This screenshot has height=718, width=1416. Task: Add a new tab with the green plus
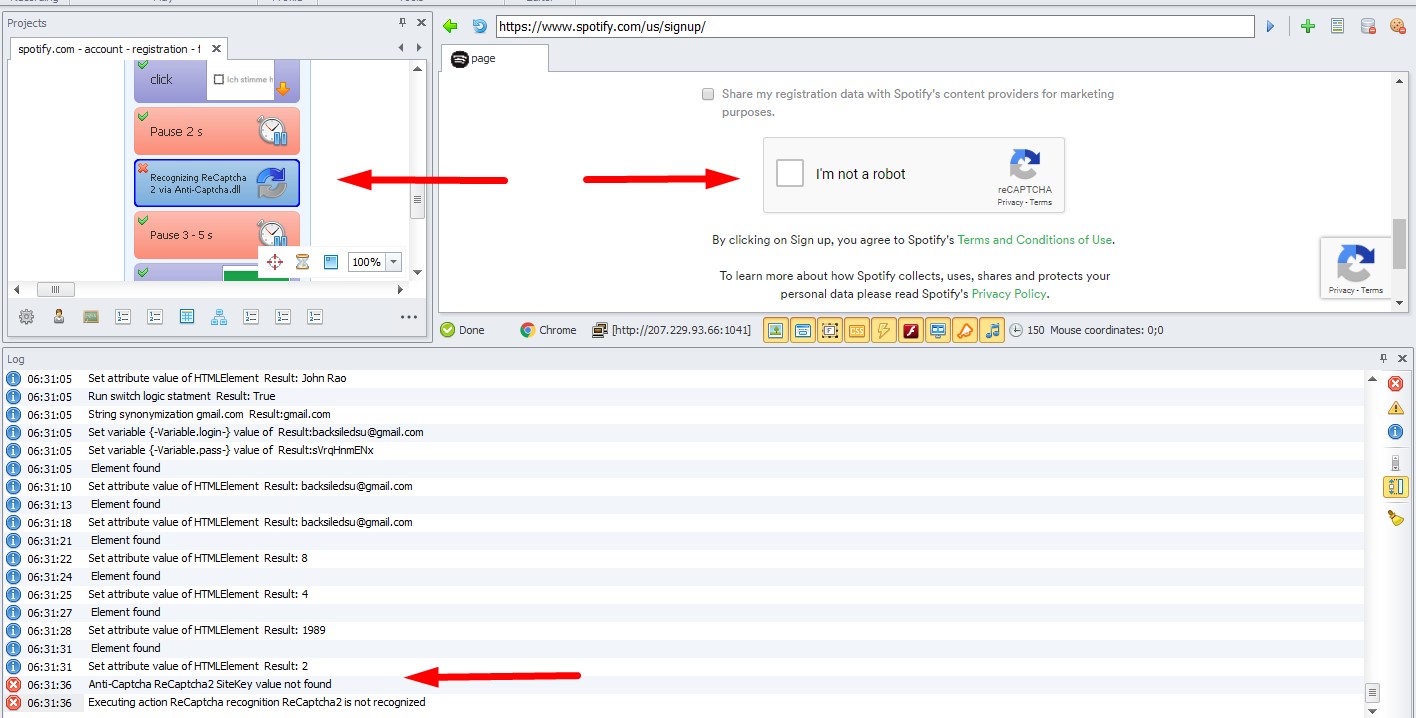[x=1308, y=27]
